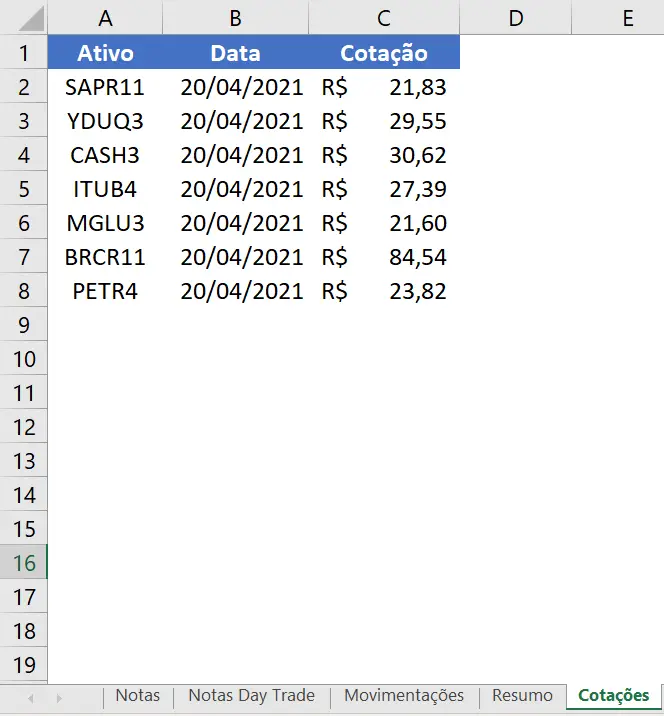
Task: Switch to the Resumo sheet tab
Action: [x=522, y=695]
